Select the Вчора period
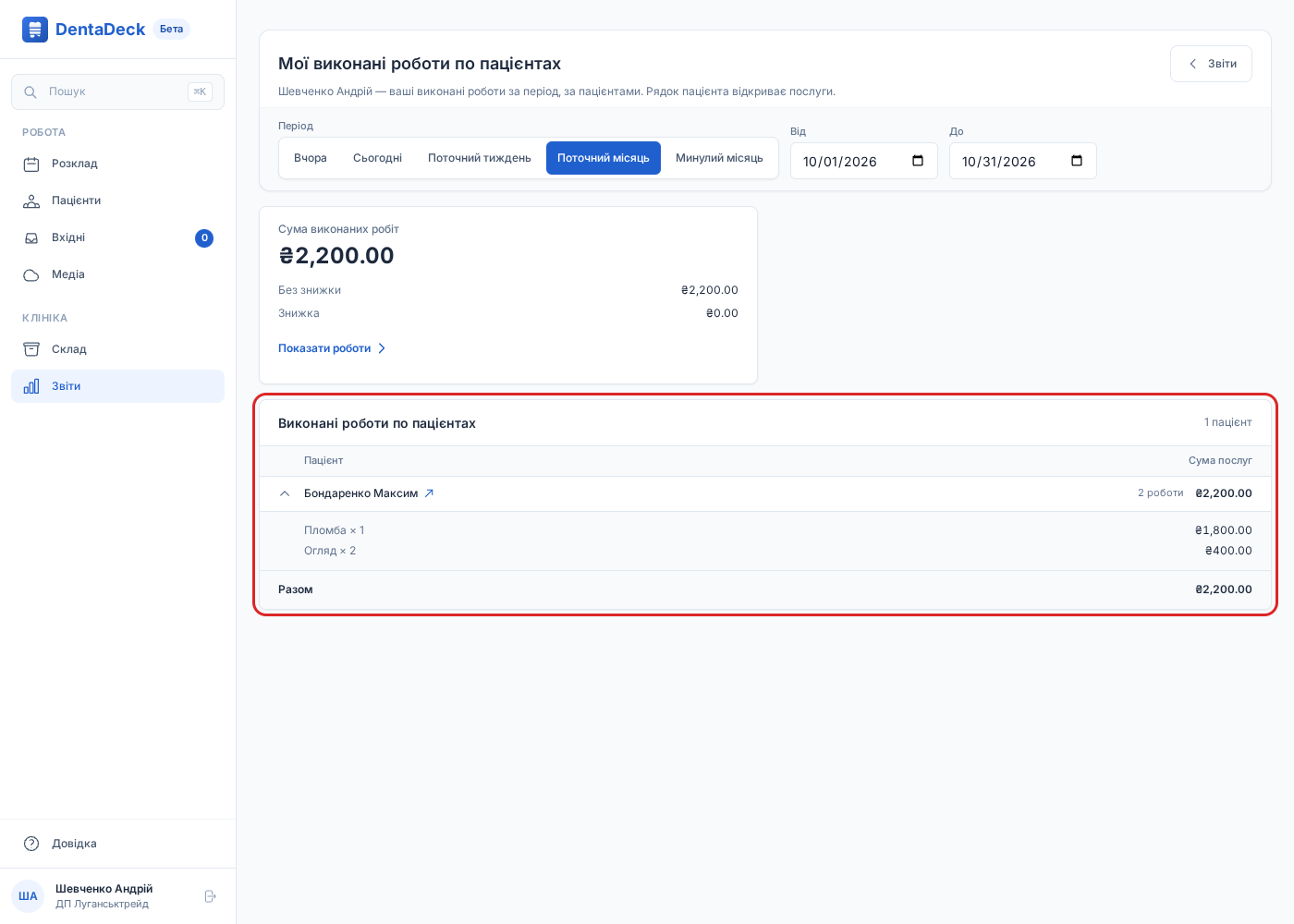This screenshot has width=1294, height=924. [x=311, y=158]
